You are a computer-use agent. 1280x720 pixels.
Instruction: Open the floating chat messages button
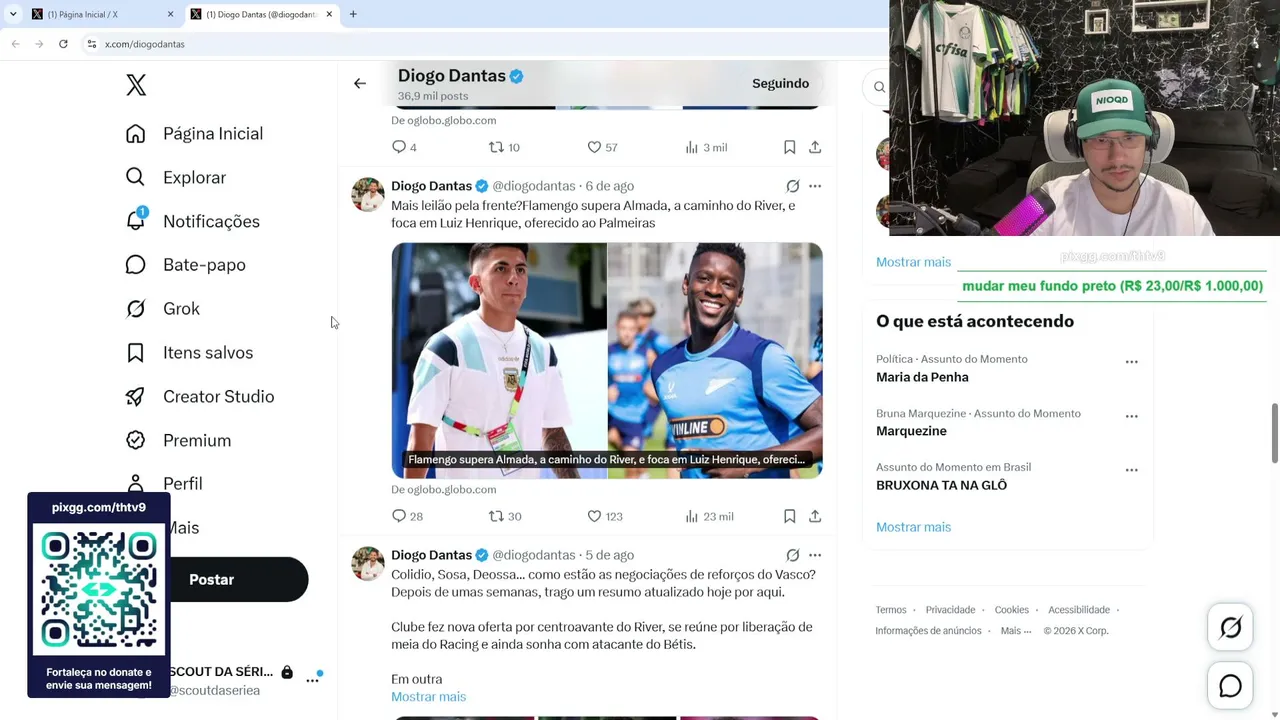coord(1230,686)
